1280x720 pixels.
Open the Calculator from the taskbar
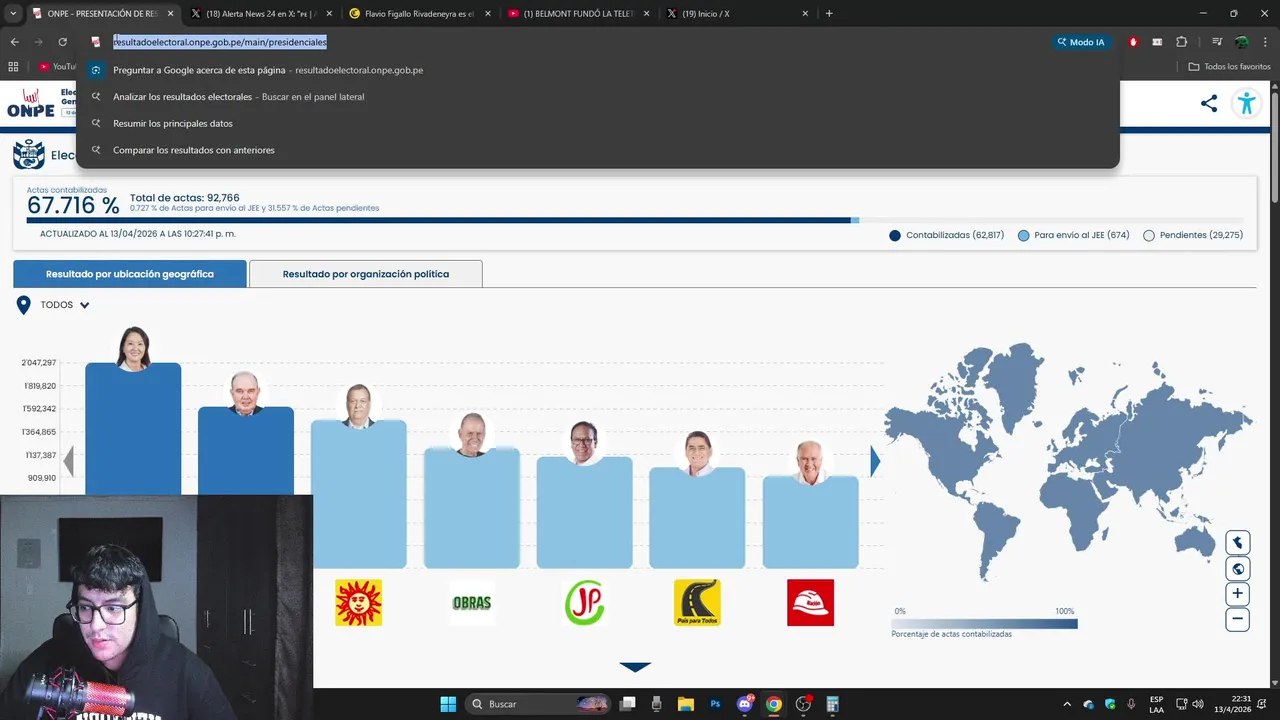coord(832,704)
